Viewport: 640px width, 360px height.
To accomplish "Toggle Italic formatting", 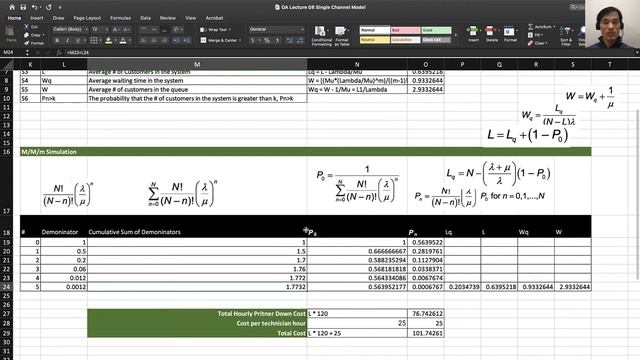I will coord(67,40).
